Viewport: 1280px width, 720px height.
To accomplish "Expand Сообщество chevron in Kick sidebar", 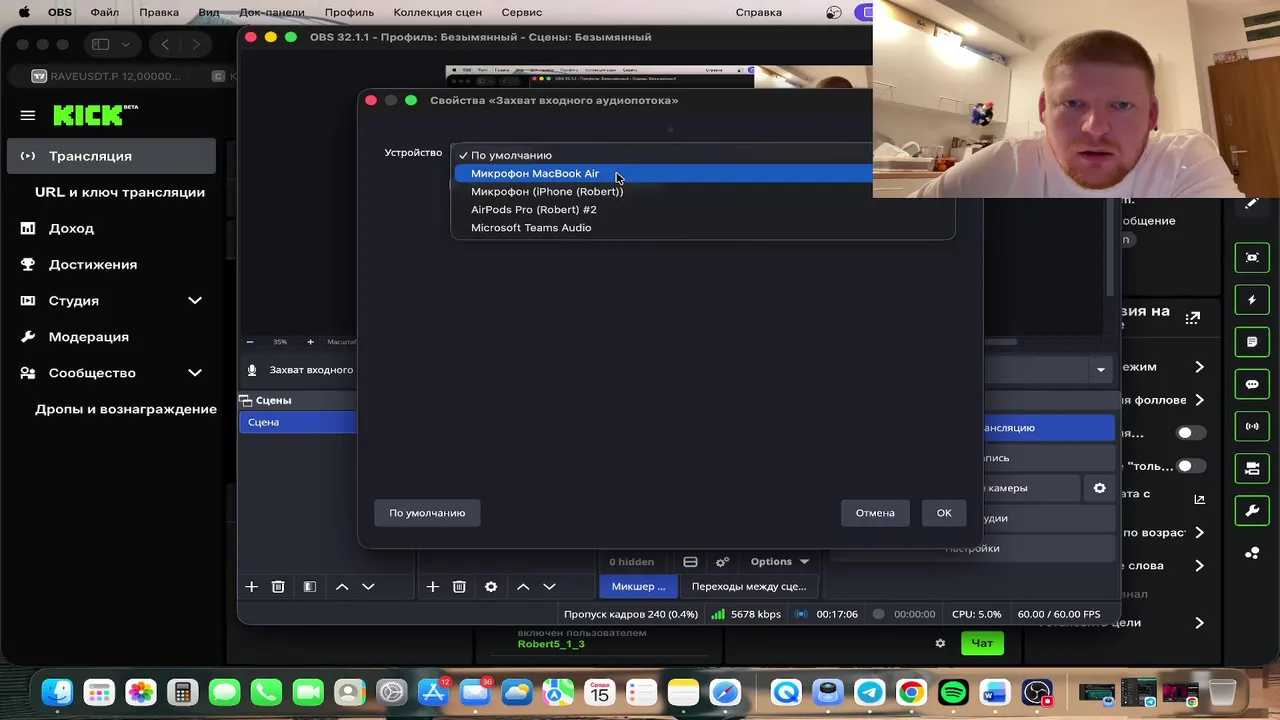I will pos(195,373).
